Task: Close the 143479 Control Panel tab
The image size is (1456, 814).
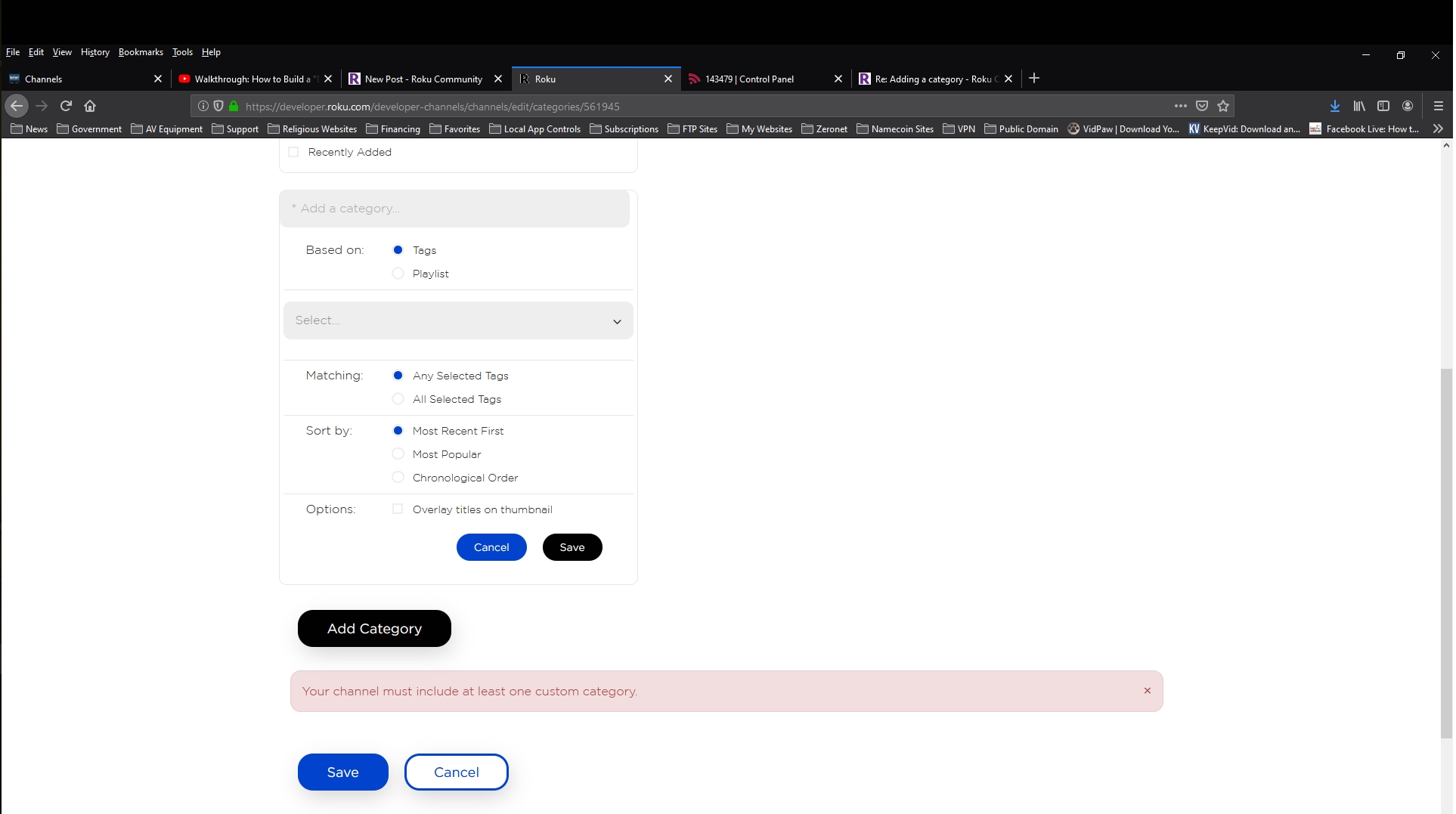Action: coord(838,79)
